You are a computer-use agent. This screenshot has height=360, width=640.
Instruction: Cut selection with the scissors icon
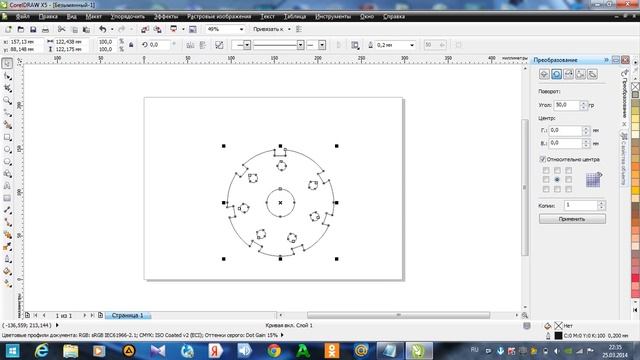[61, 29]
